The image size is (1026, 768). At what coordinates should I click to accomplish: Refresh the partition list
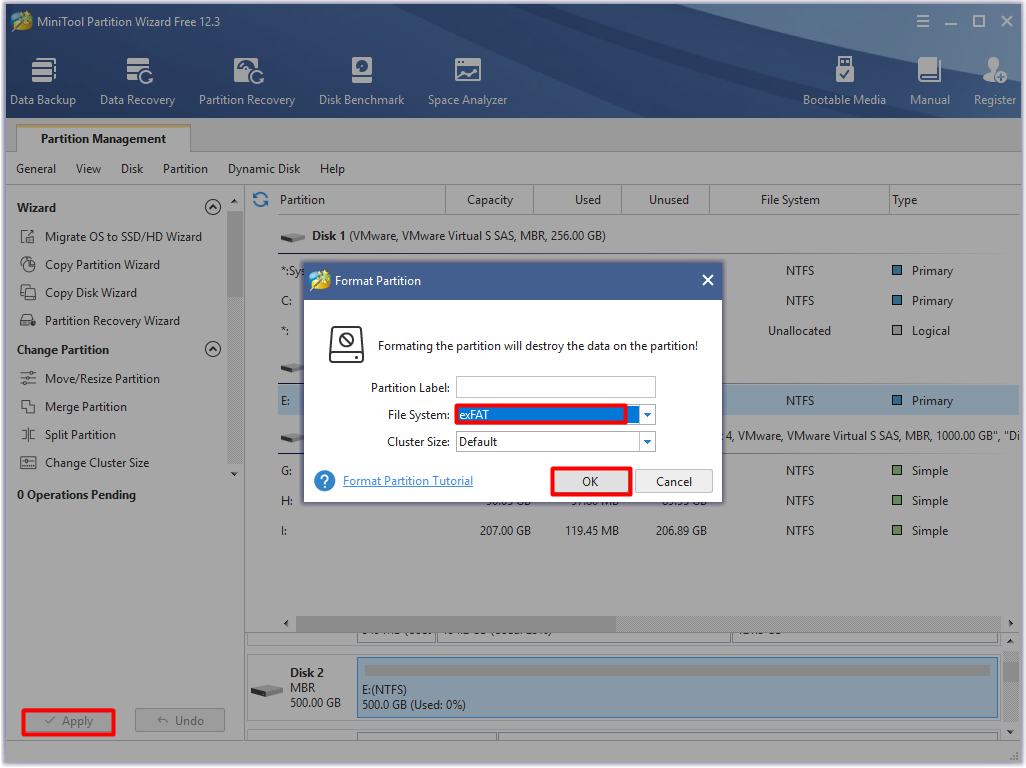pos(259,199)
